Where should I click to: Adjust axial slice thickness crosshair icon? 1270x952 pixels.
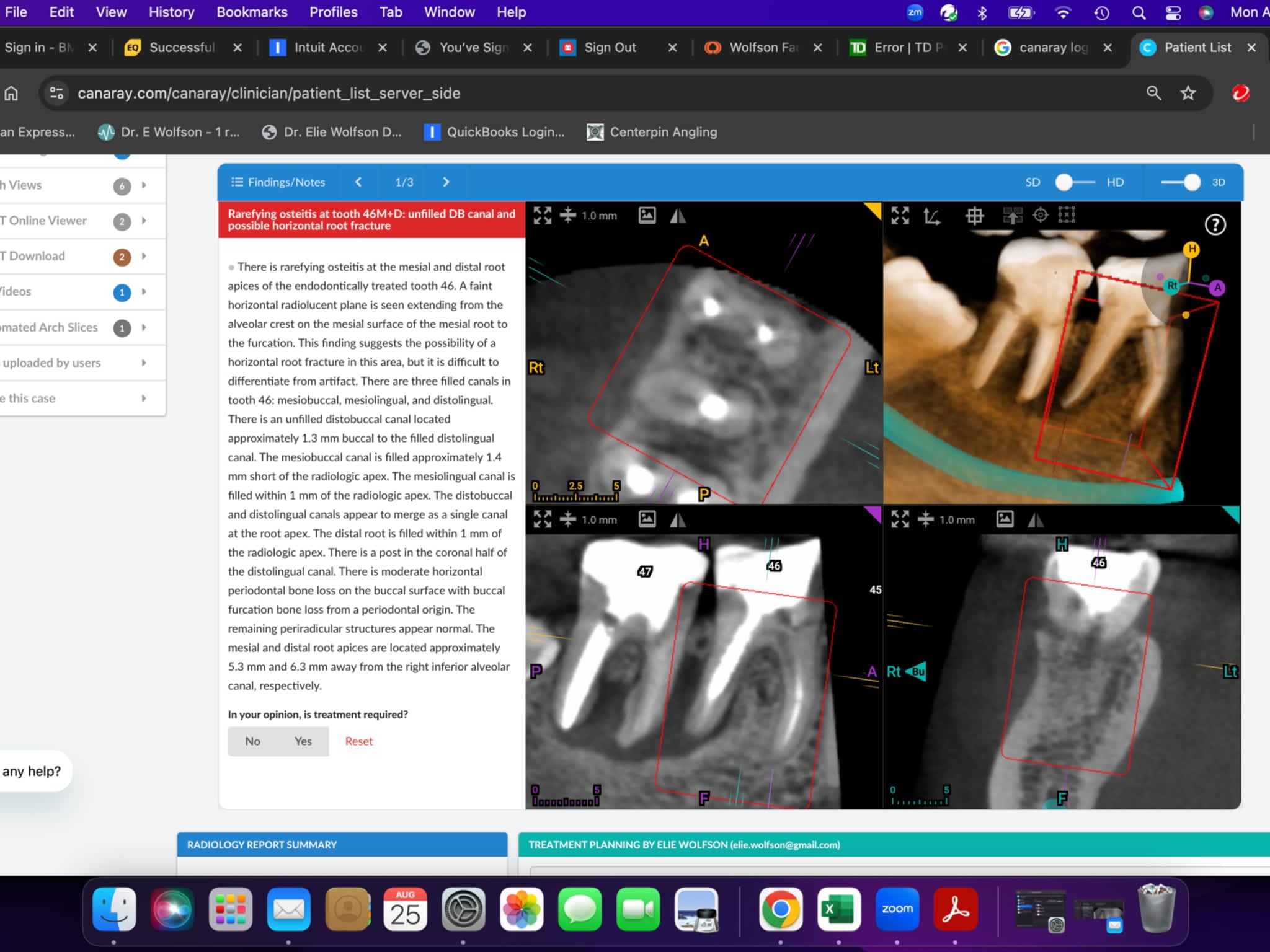click(567, 216)
